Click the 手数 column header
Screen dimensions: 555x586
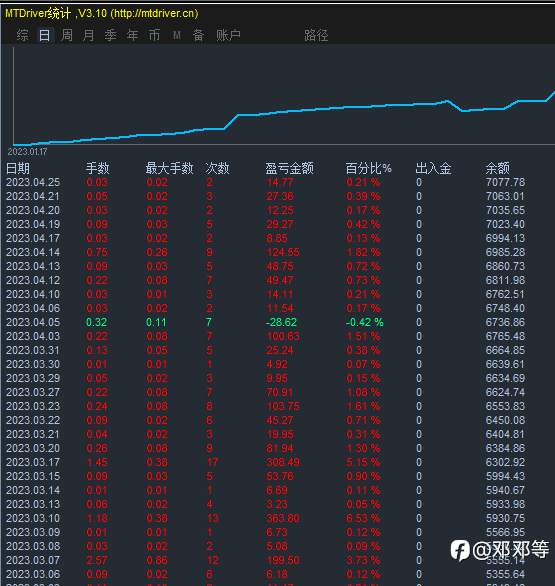click(x=98, y=168)
